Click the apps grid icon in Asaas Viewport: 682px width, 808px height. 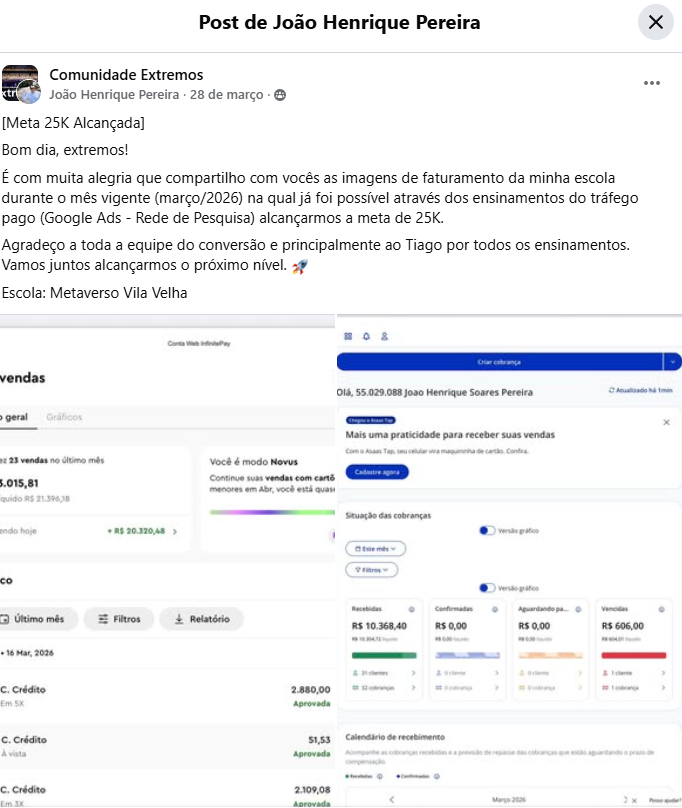tap(348, 336)
